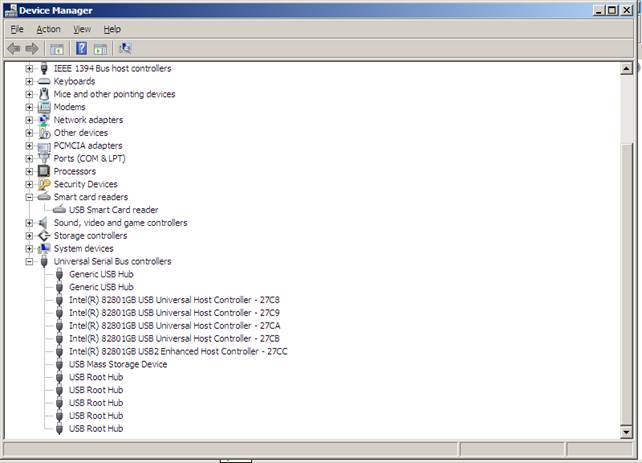The height and width of the screenshot is (463, 642).
Task: Expand Mice and other pointing devices
Action: coord(29,94)
